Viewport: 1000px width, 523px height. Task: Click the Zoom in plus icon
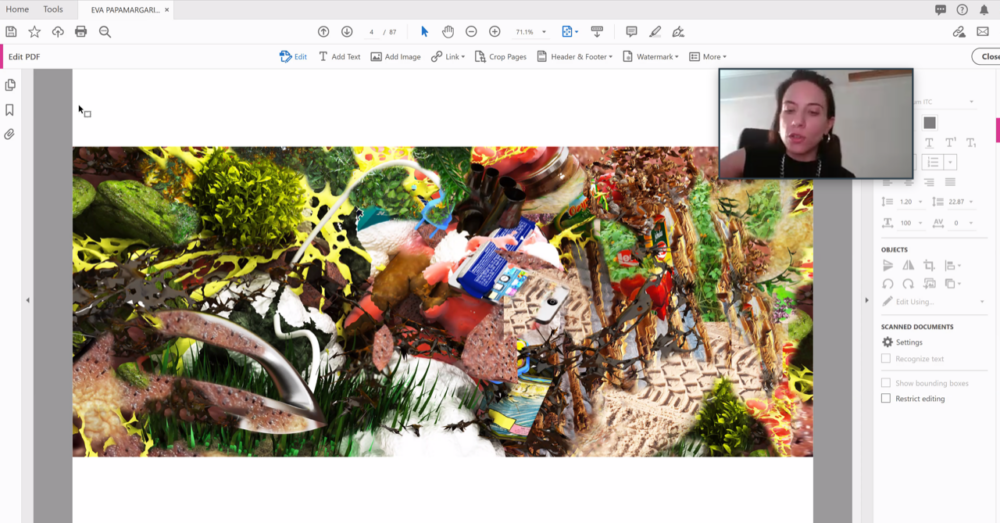click(x=494, y=32)
